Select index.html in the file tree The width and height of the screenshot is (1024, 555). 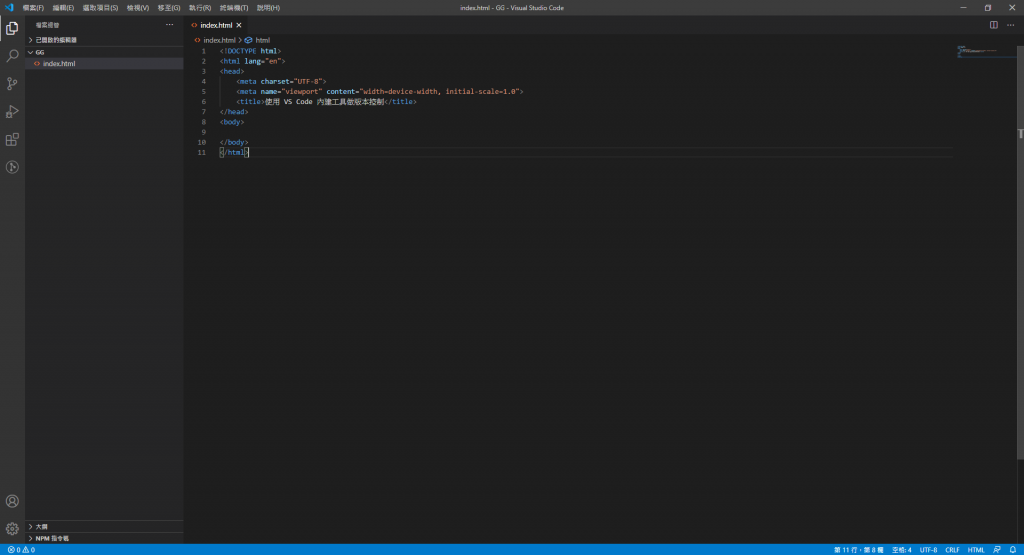pyautogui.click(x=104, y=63)
